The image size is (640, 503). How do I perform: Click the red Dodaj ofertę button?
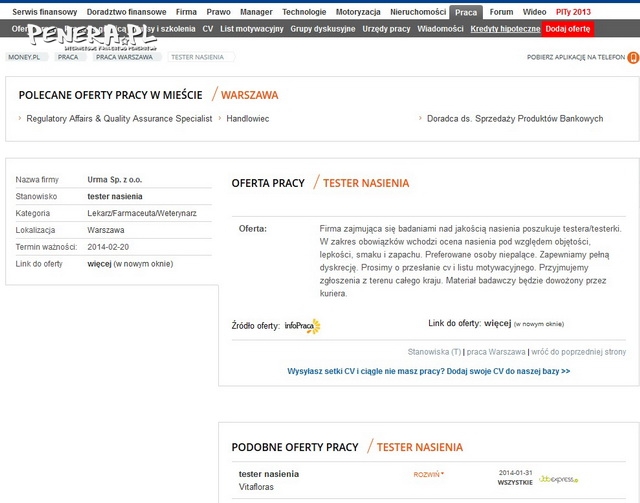[x=568, y=29]
